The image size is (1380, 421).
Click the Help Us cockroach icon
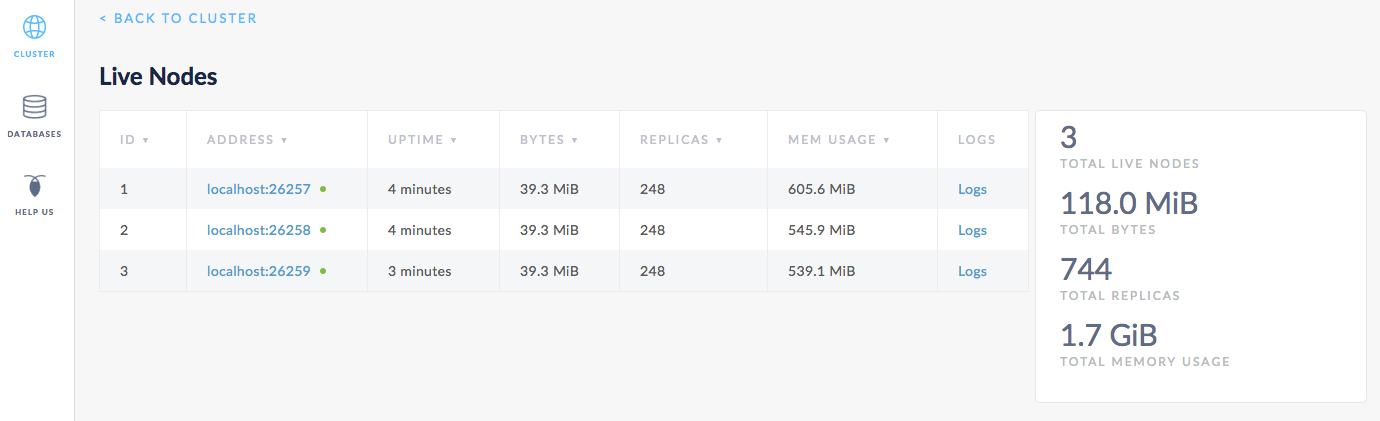(34, 187)
